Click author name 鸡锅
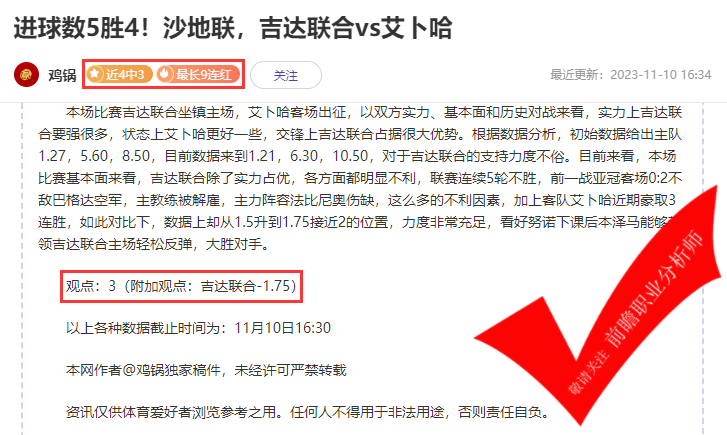The width and height of the screenshot is (727, 435). pyautogui.click(x=62, y=75)
